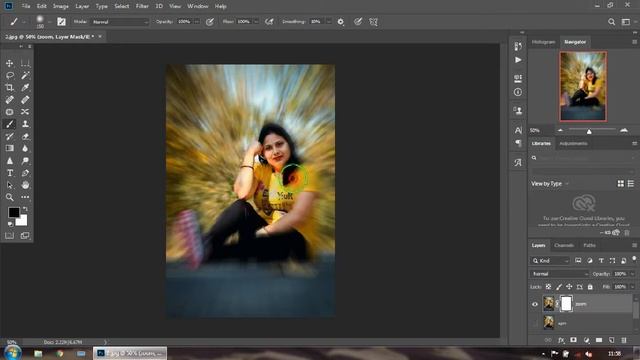
Task: Select the Eyedropper tool
Action: (25, 87)
